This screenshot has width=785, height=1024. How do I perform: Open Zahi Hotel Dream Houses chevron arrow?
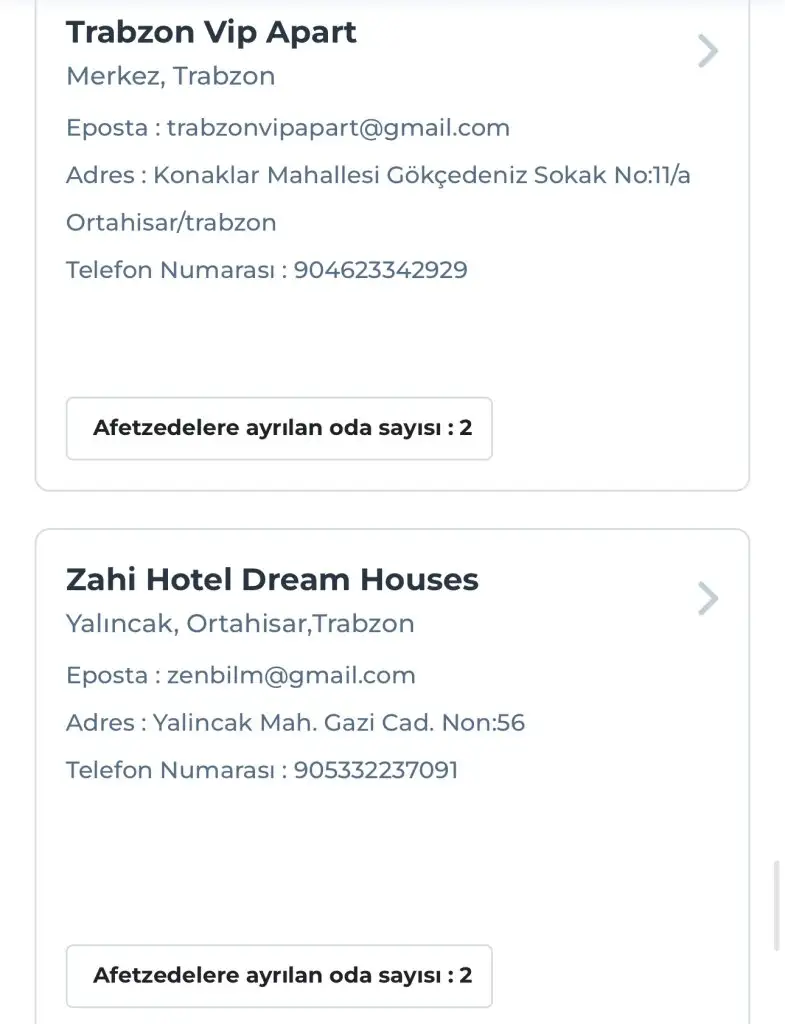(708, 599)
